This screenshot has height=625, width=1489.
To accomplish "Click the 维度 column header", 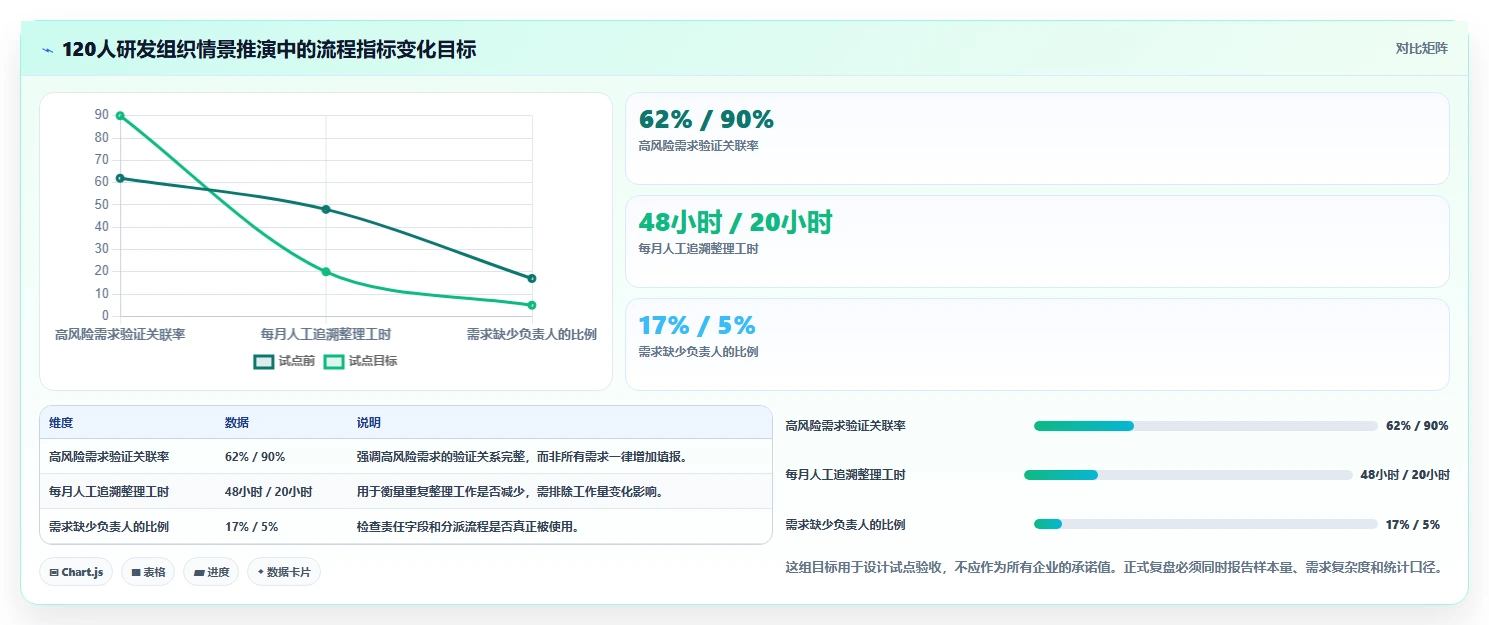I will (x=61, y=423).
